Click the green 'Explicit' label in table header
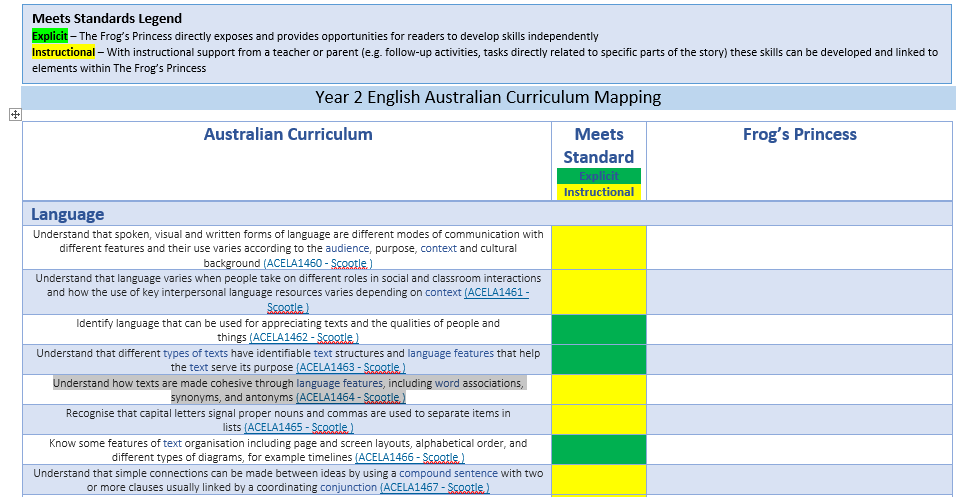Screen dimensions: 973x497 click(x=599, y=176)
